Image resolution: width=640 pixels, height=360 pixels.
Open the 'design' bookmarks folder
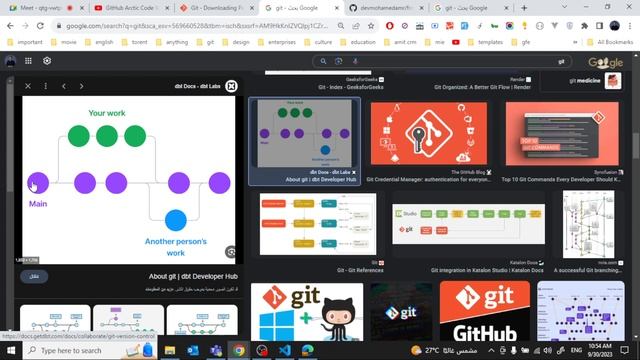pyautogui.click(x=236, y=42)
